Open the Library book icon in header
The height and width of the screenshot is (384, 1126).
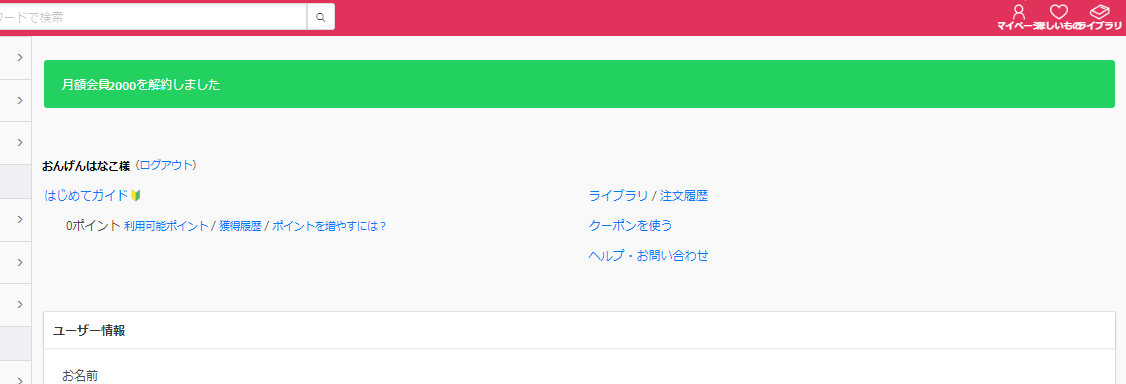(1099, 17)
